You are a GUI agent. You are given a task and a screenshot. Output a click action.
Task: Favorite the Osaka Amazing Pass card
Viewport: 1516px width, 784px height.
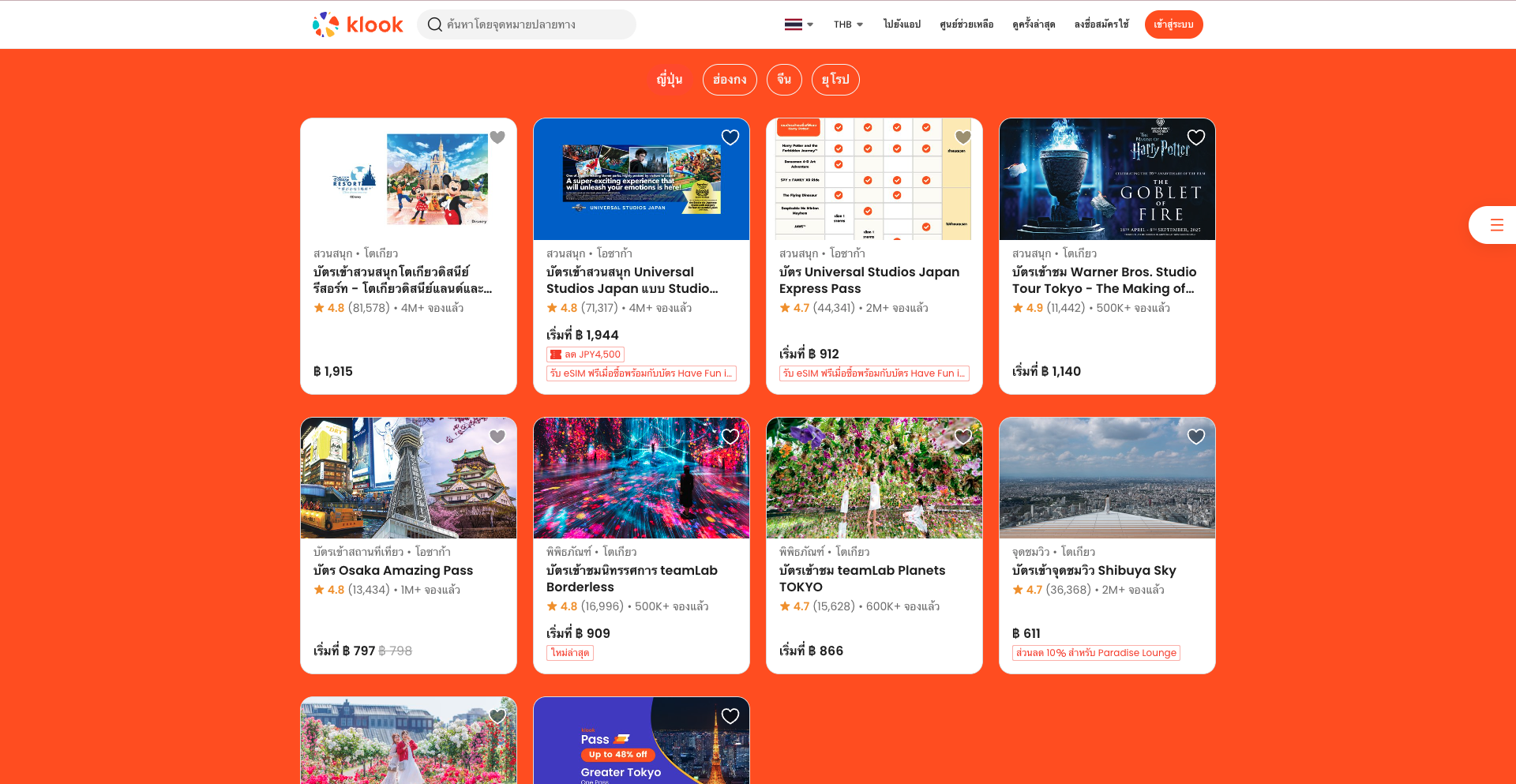497,437
